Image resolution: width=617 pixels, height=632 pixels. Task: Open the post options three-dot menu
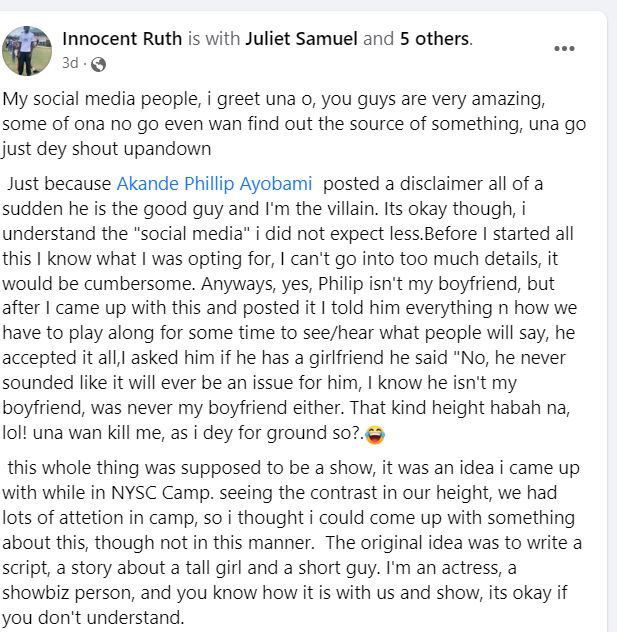pos(564,49)
